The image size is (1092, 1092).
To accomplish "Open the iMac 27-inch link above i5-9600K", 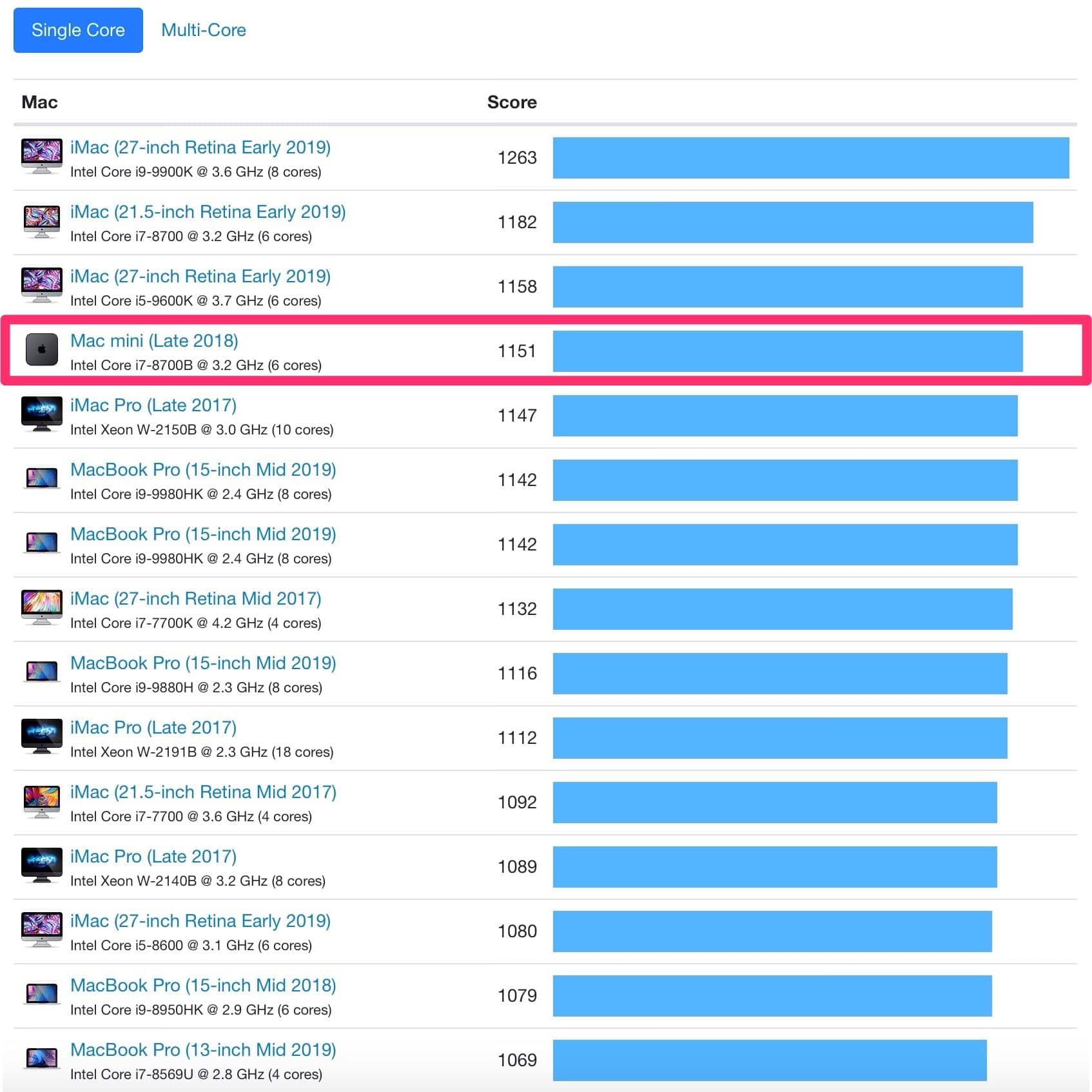I will (x=200, y=277).
